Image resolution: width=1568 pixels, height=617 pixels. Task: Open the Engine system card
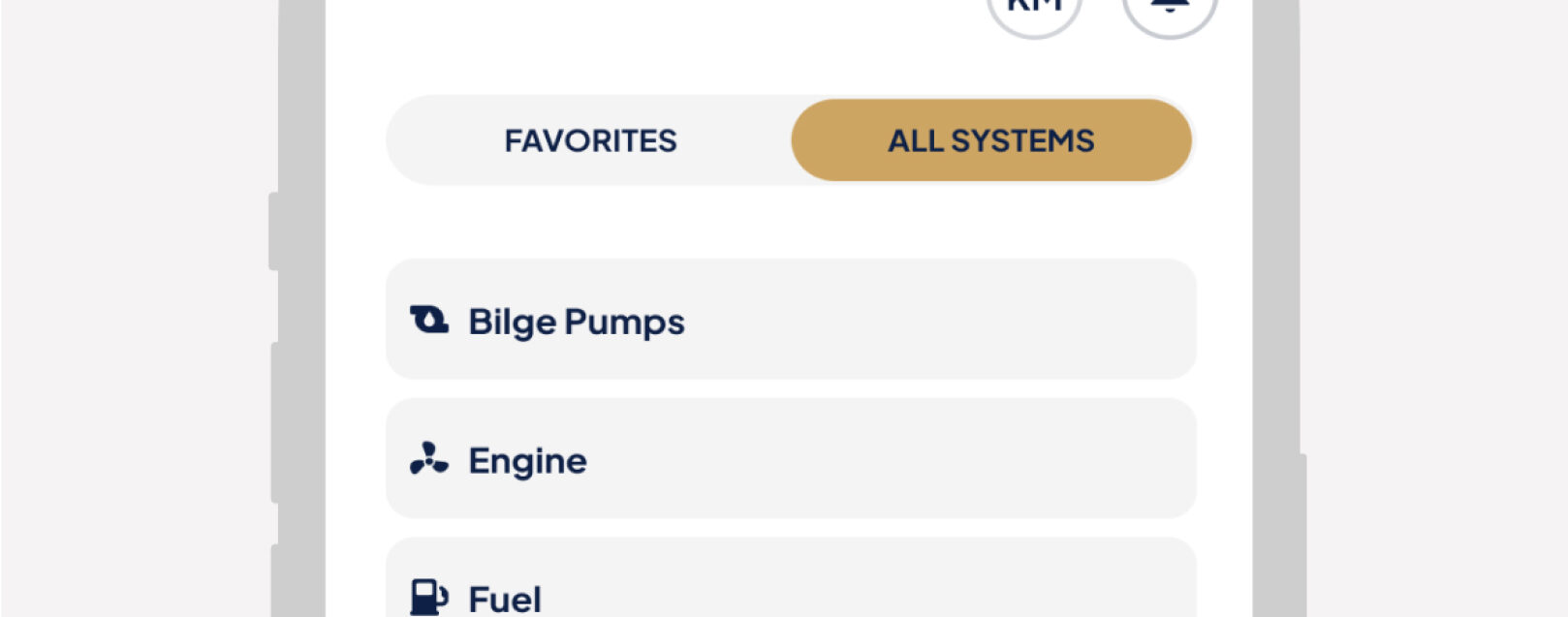pyautogui.click(x=791, y=459)
